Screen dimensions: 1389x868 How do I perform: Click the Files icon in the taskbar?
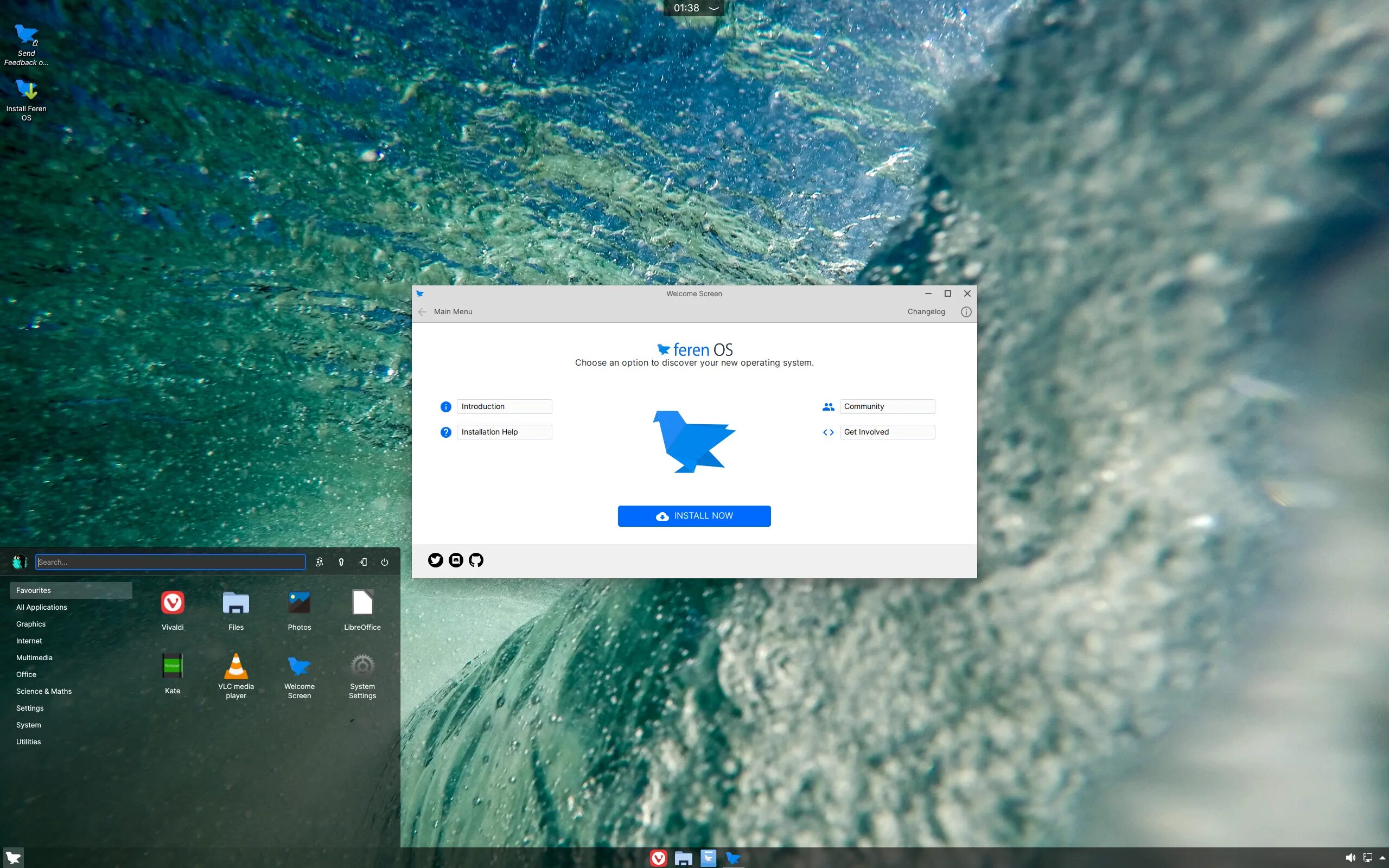pyautogui.click(x=683, y=858)
